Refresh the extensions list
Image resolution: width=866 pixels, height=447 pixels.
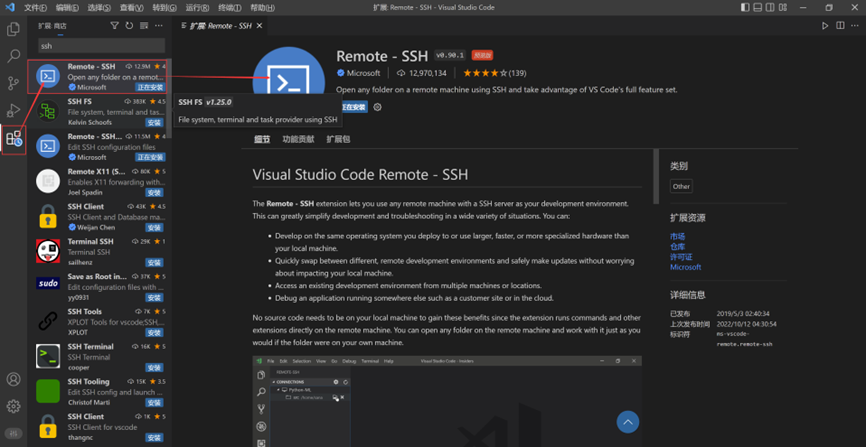[129, 25]
